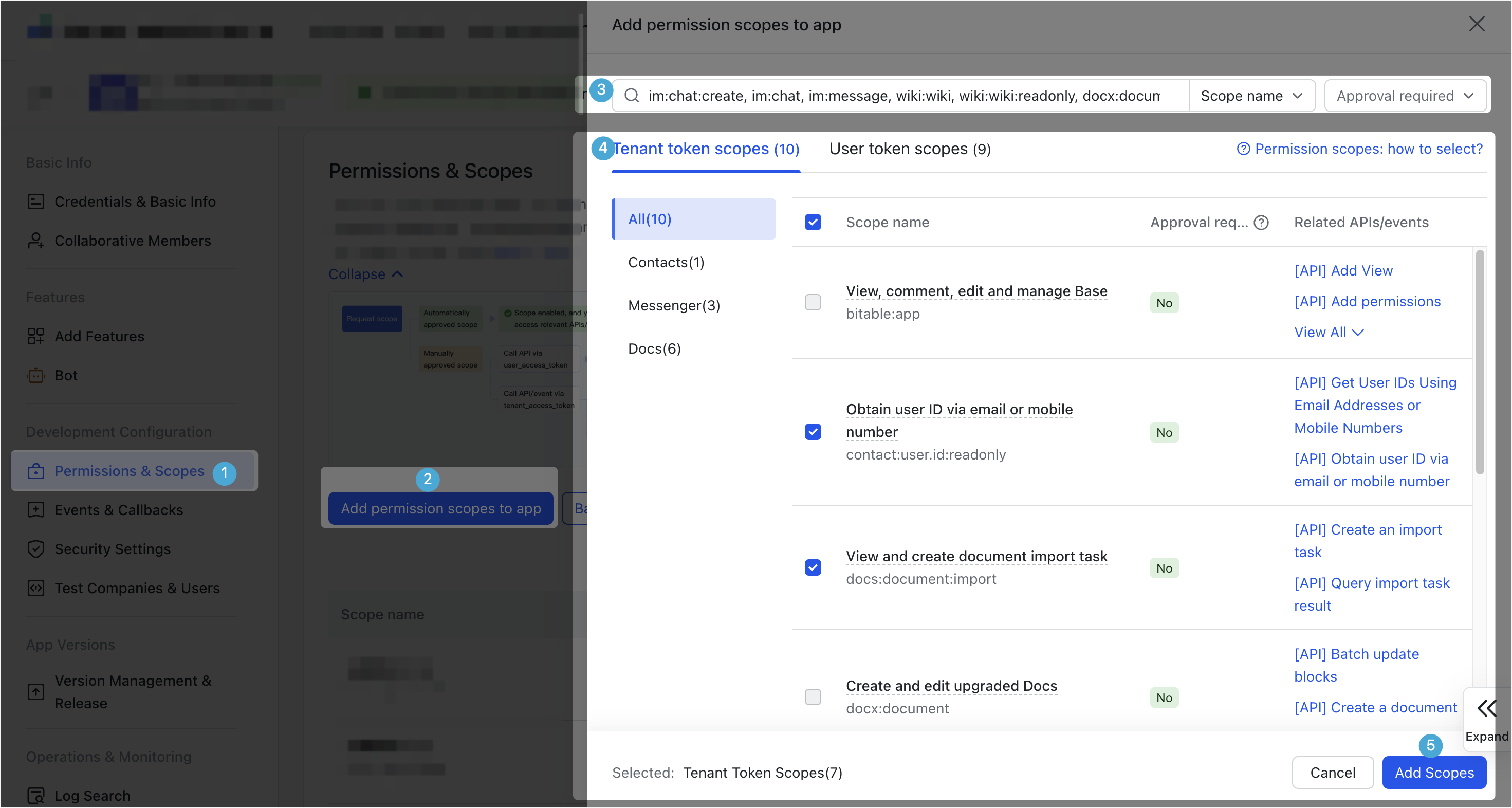Click the Bot robot icon
The image size is (1512, 808).
(36, 375)
